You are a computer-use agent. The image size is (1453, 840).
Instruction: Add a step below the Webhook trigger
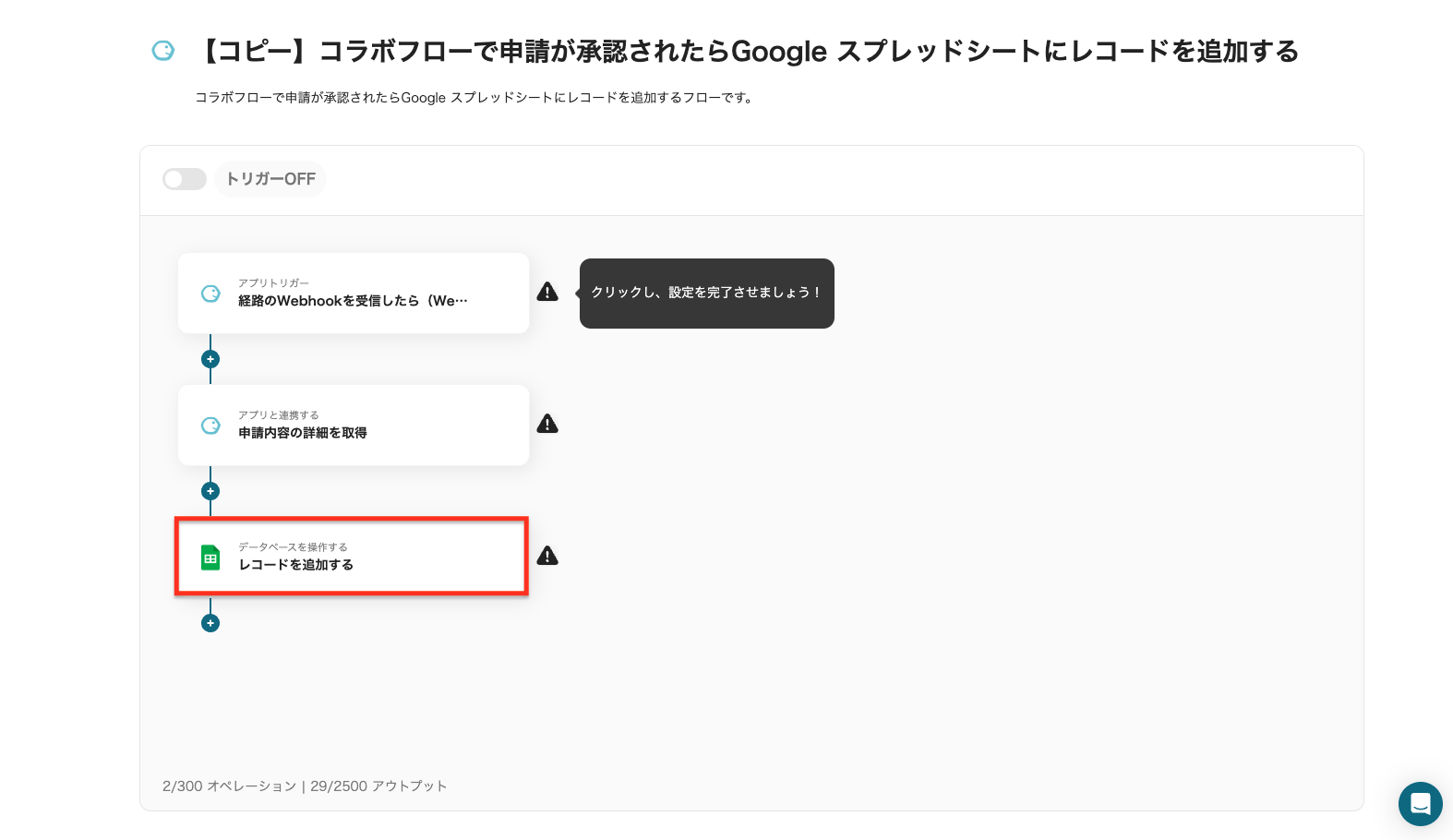210,359
